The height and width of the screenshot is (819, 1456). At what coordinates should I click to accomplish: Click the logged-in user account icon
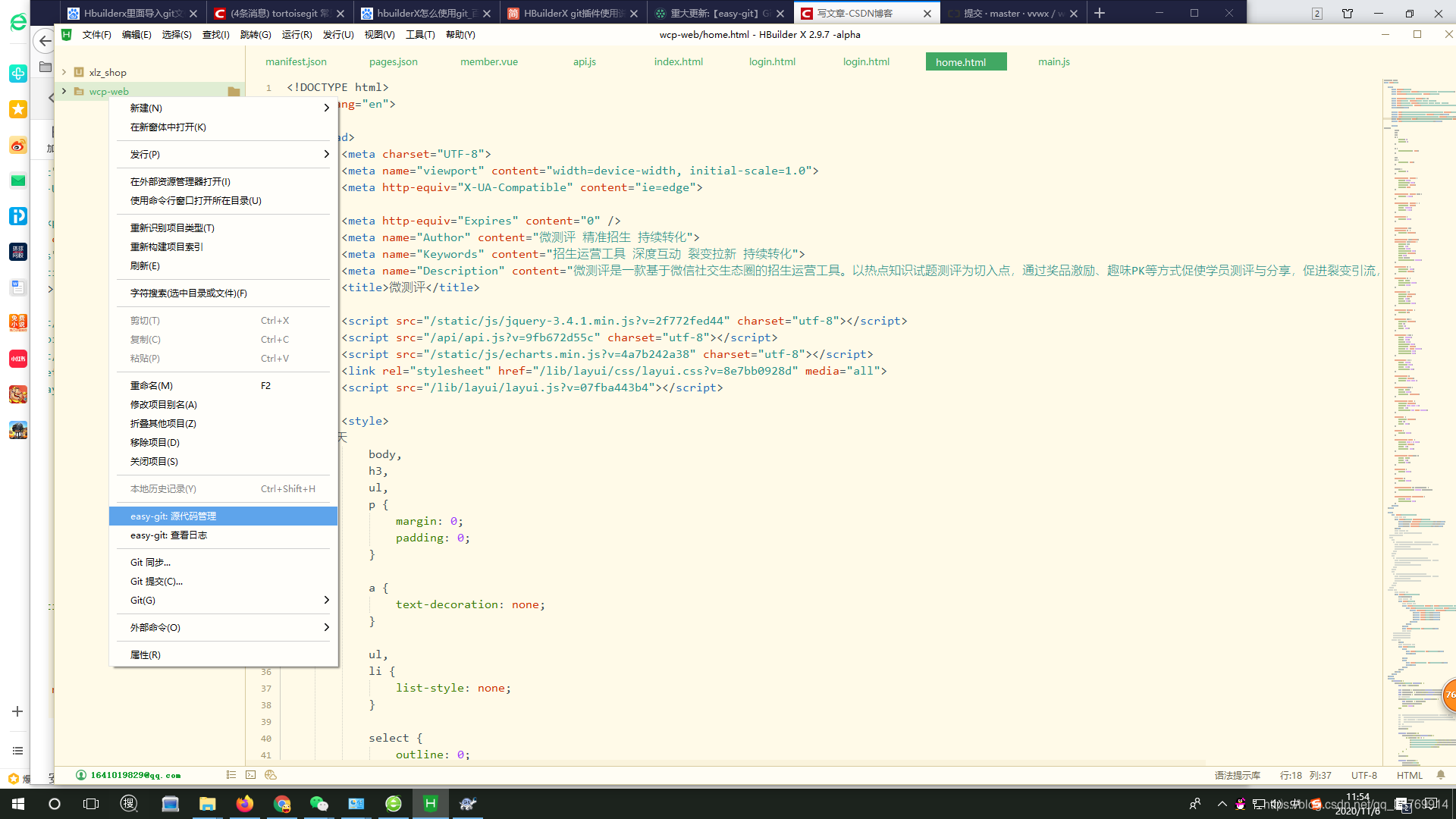coord(81,775)
